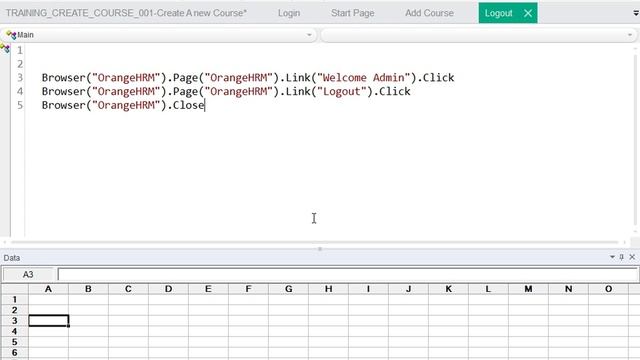Open the Data pane options dropdown arrow
The width and height of the screenshot is (640, 360).
[612, 257]
